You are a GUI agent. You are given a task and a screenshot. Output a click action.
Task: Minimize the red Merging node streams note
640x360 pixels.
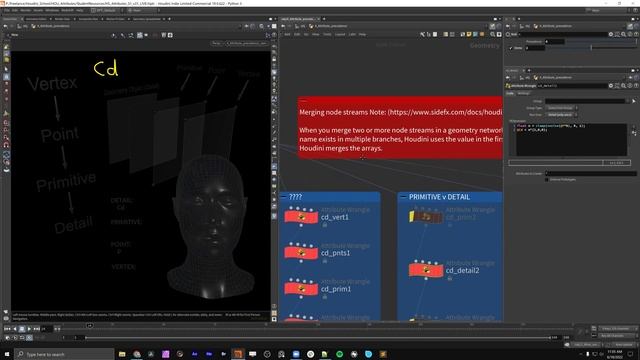[x=302, y=100]
